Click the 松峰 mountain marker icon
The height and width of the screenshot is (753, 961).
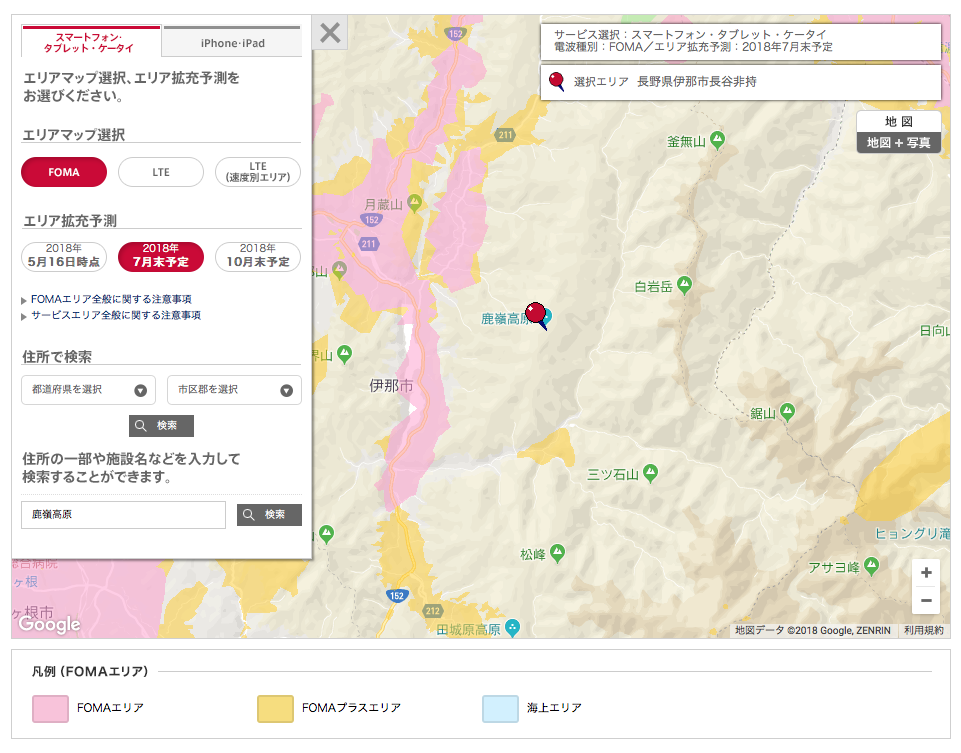pos(557,553)
